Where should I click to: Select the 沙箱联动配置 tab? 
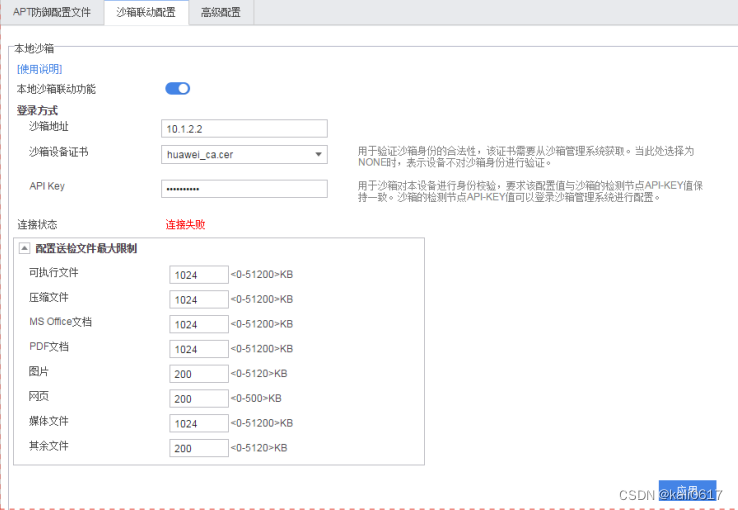tap(146, 12)
